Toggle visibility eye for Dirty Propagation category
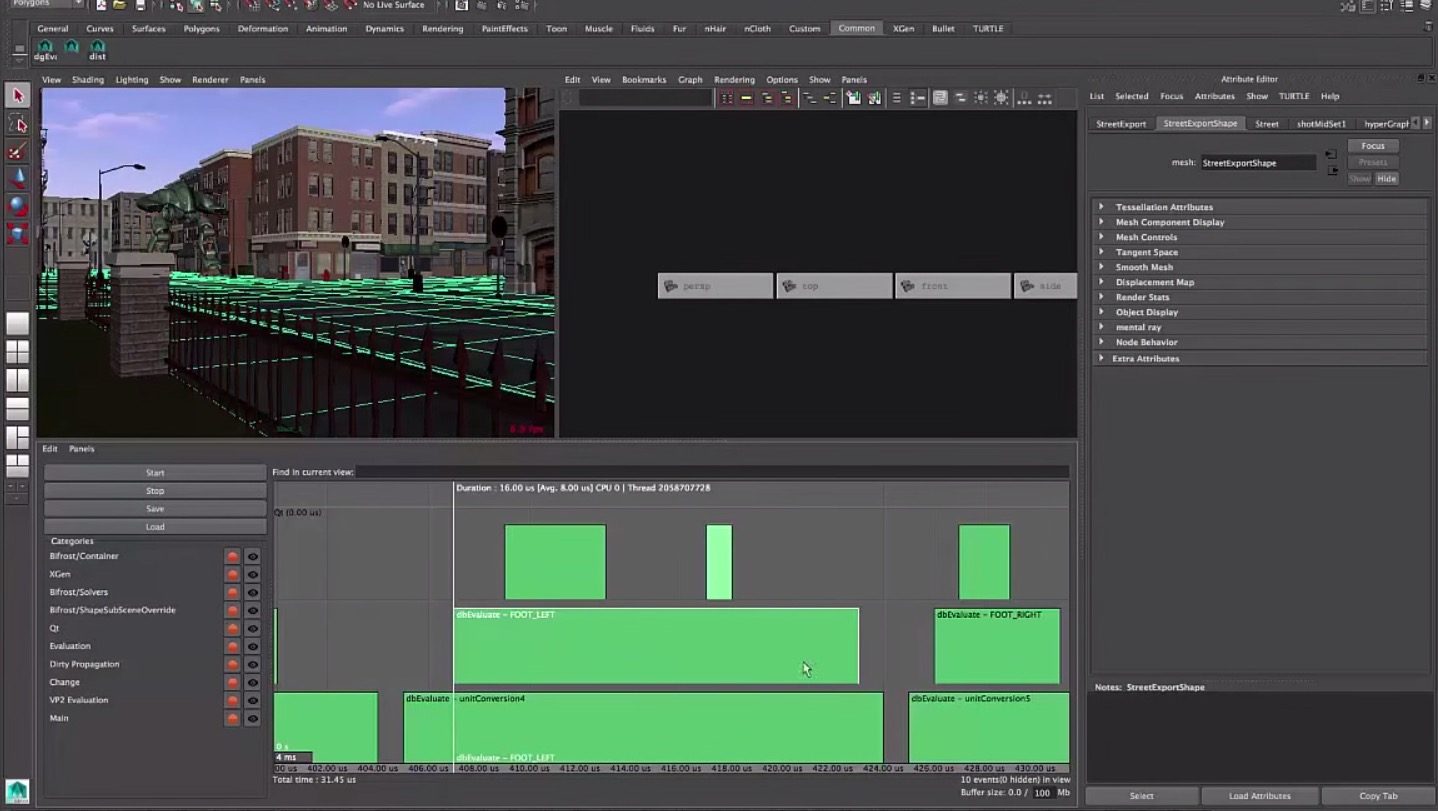The image size is (1438, 811). [x=252, y=665]
